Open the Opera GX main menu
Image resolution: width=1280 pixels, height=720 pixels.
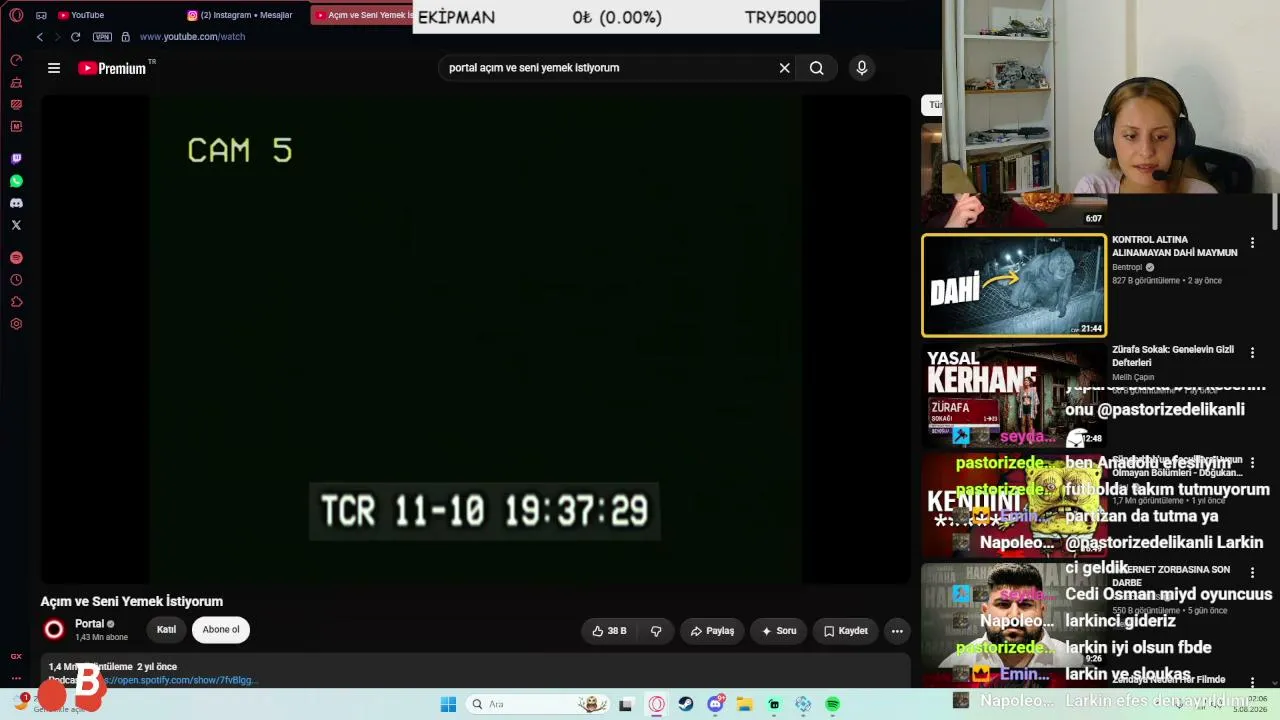coord(16,15)
